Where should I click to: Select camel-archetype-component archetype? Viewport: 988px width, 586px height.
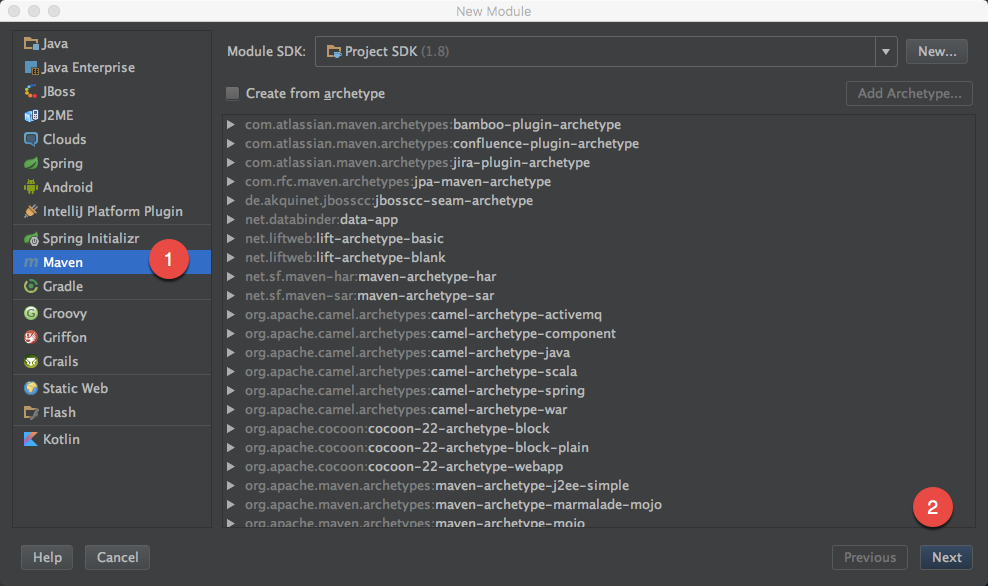430,333
